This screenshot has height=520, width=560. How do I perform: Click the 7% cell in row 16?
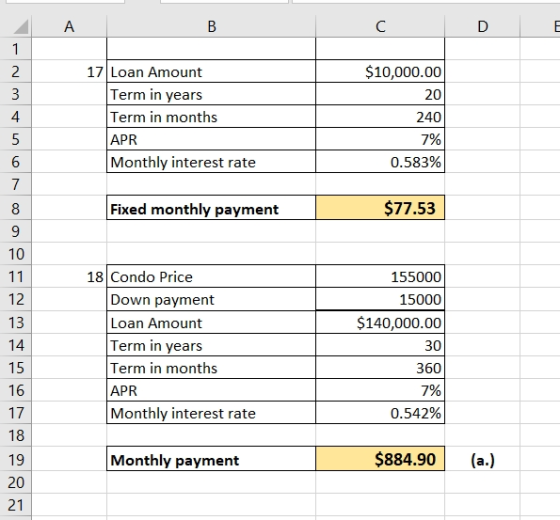coord(380,390)
